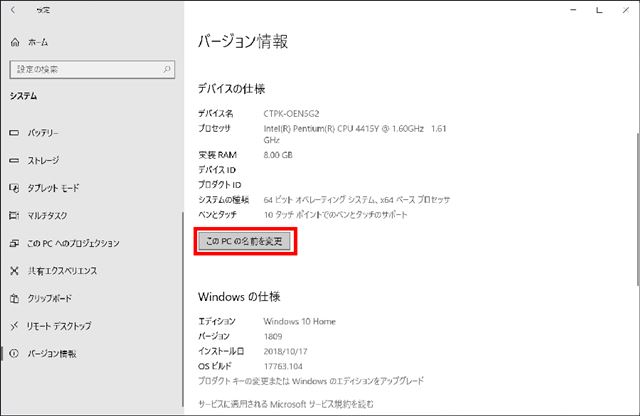
Task: Go to バッテリー settings page
Action: [x=43, y=133]
